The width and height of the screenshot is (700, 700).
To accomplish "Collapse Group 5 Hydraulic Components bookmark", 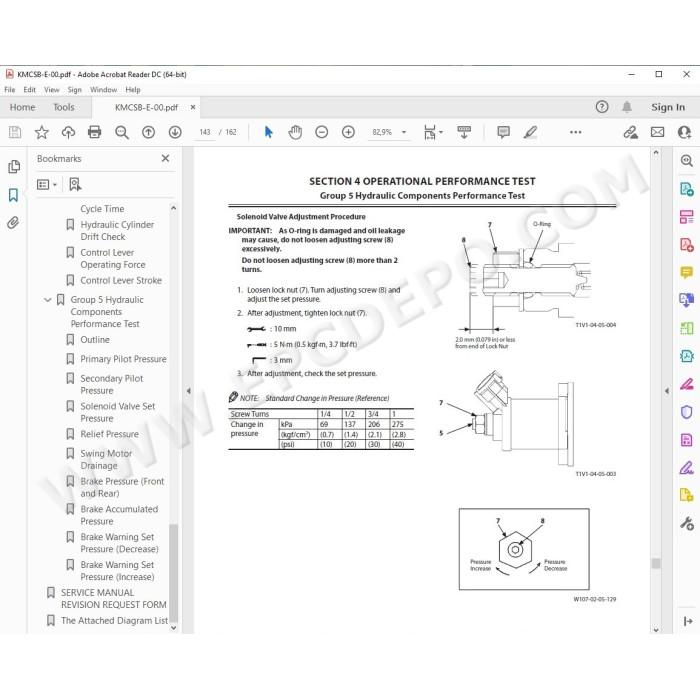I will (48, 300).
